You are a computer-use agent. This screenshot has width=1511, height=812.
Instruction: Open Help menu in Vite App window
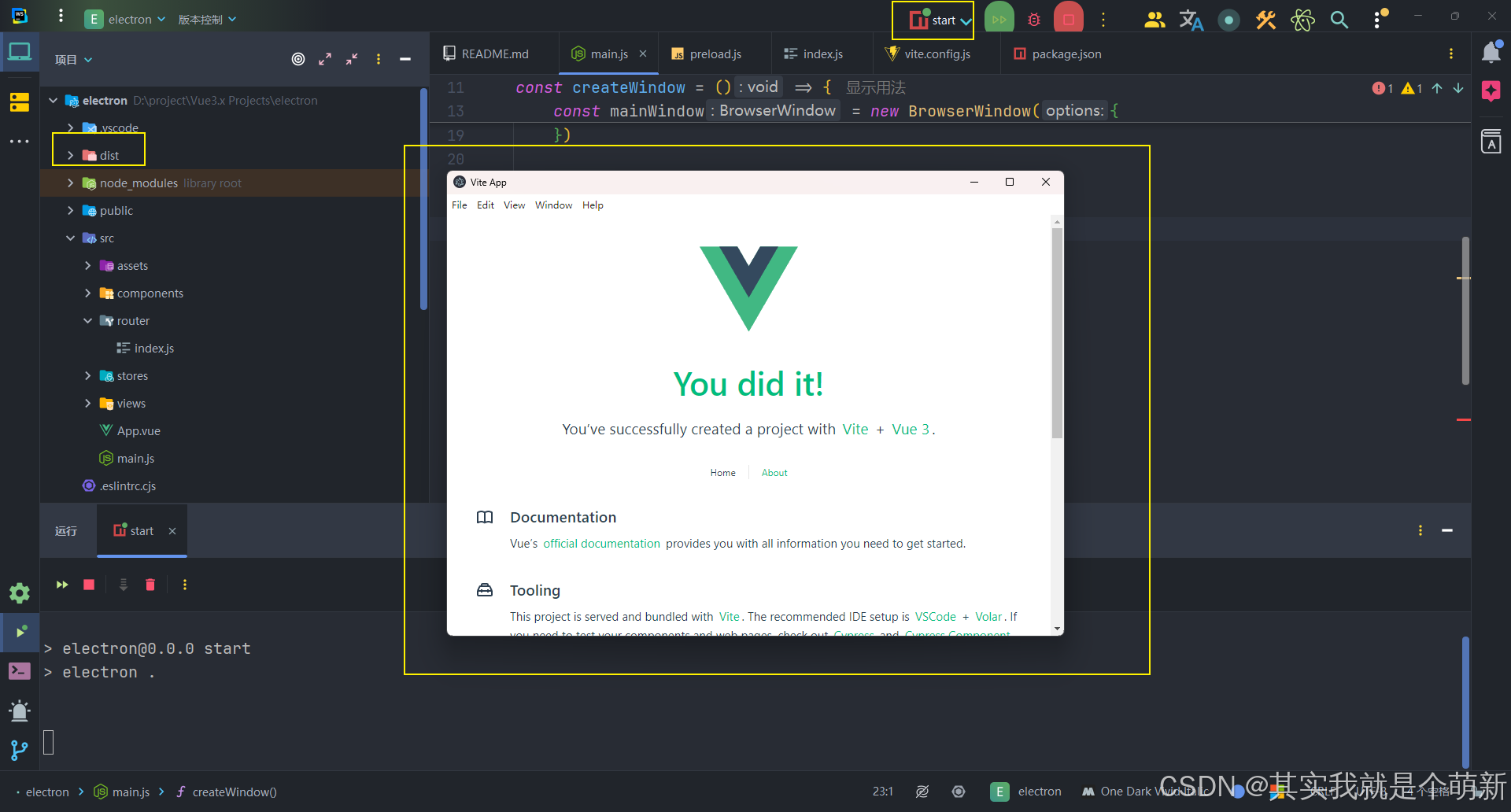[593, 205]
